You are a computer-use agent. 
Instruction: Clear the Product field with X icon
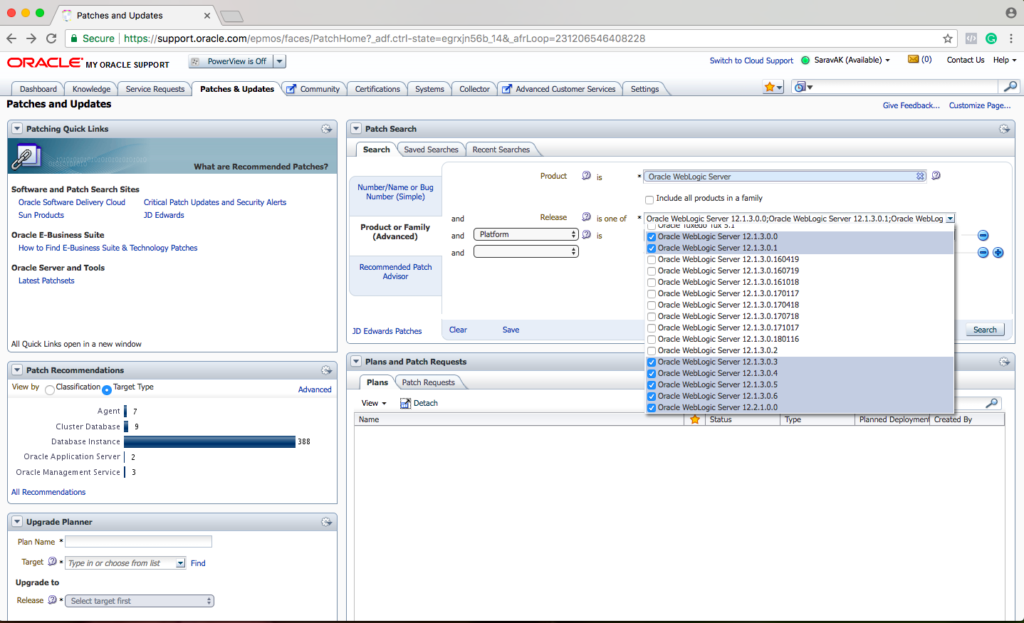click(x=920, y=176)
